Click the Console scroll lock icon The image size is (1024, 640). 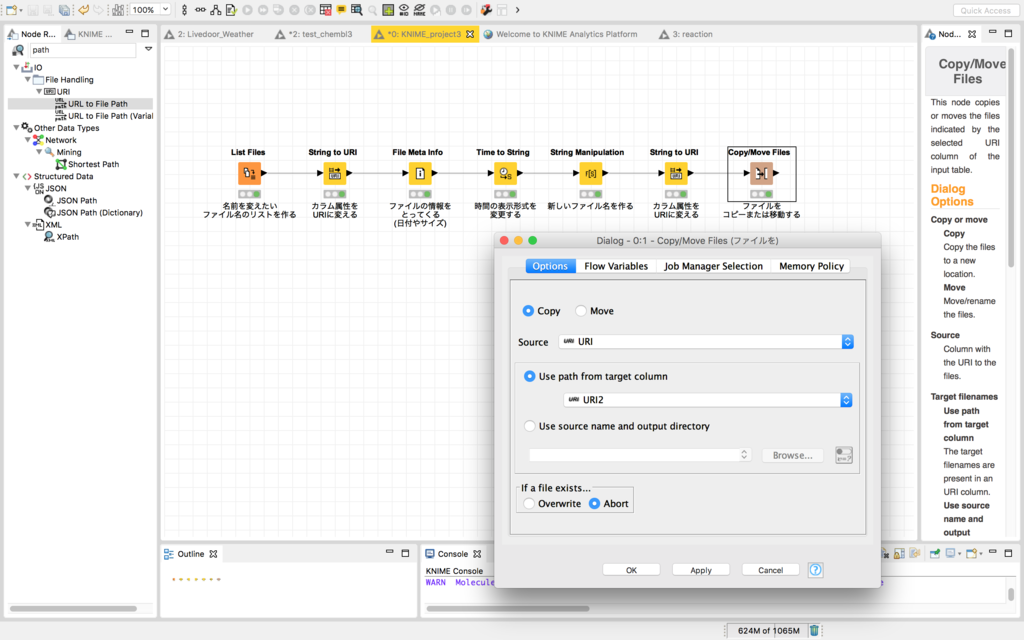point(899,553)
